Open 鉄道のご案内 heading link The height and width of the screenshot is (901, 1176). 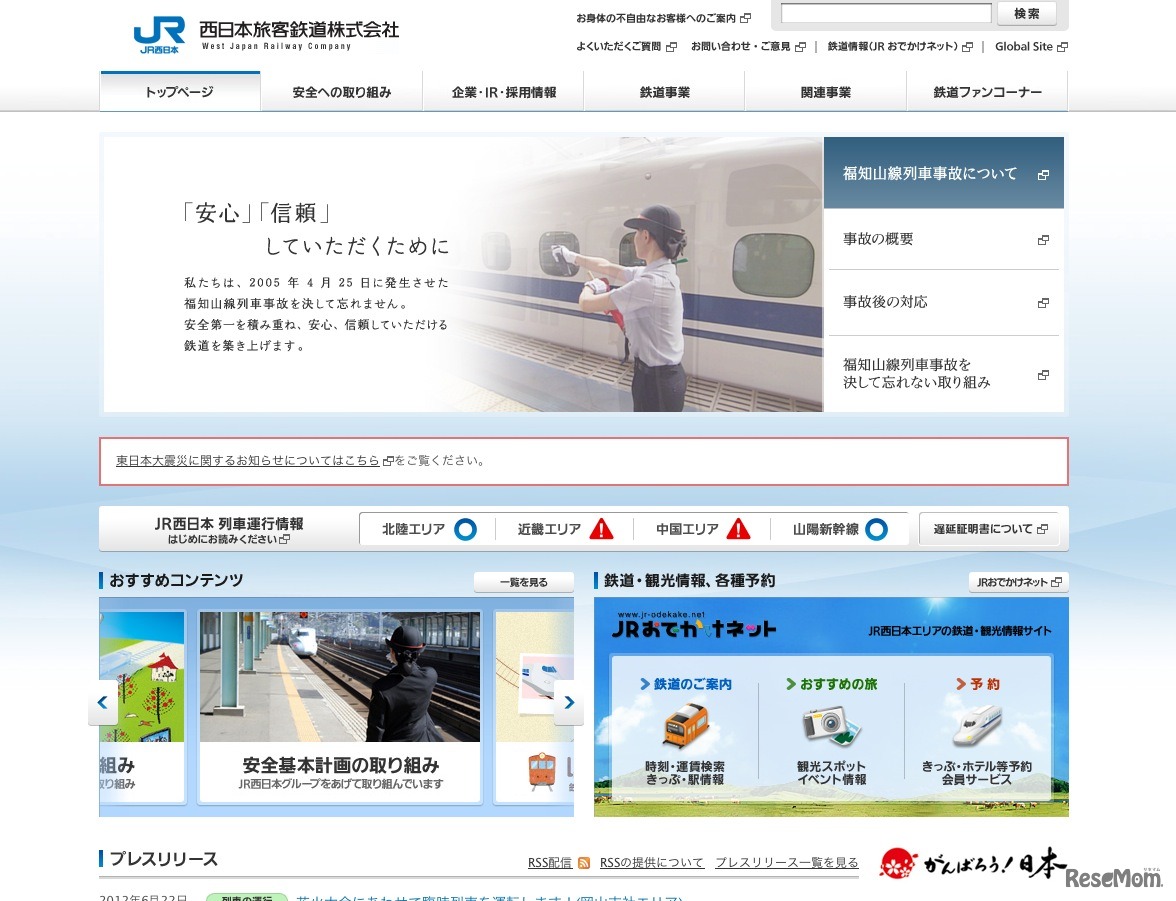click(x=686, y=684)
